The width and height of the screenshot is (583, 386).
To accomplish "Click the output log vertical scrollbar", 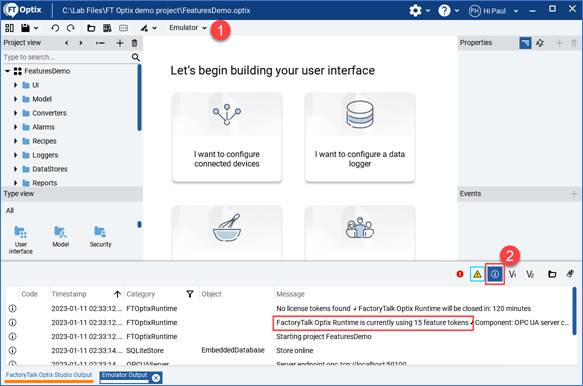I will pyautogui.click(x=574, y=311).
